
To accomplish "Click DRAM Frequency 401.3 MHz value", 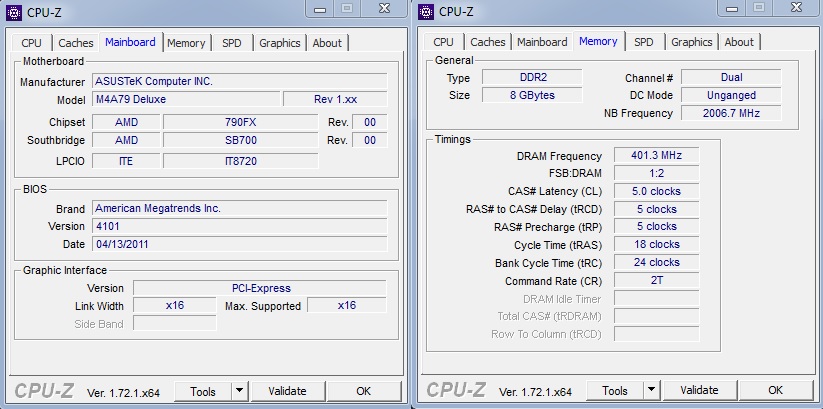I will pyautogui.click(x=657, y=155).
